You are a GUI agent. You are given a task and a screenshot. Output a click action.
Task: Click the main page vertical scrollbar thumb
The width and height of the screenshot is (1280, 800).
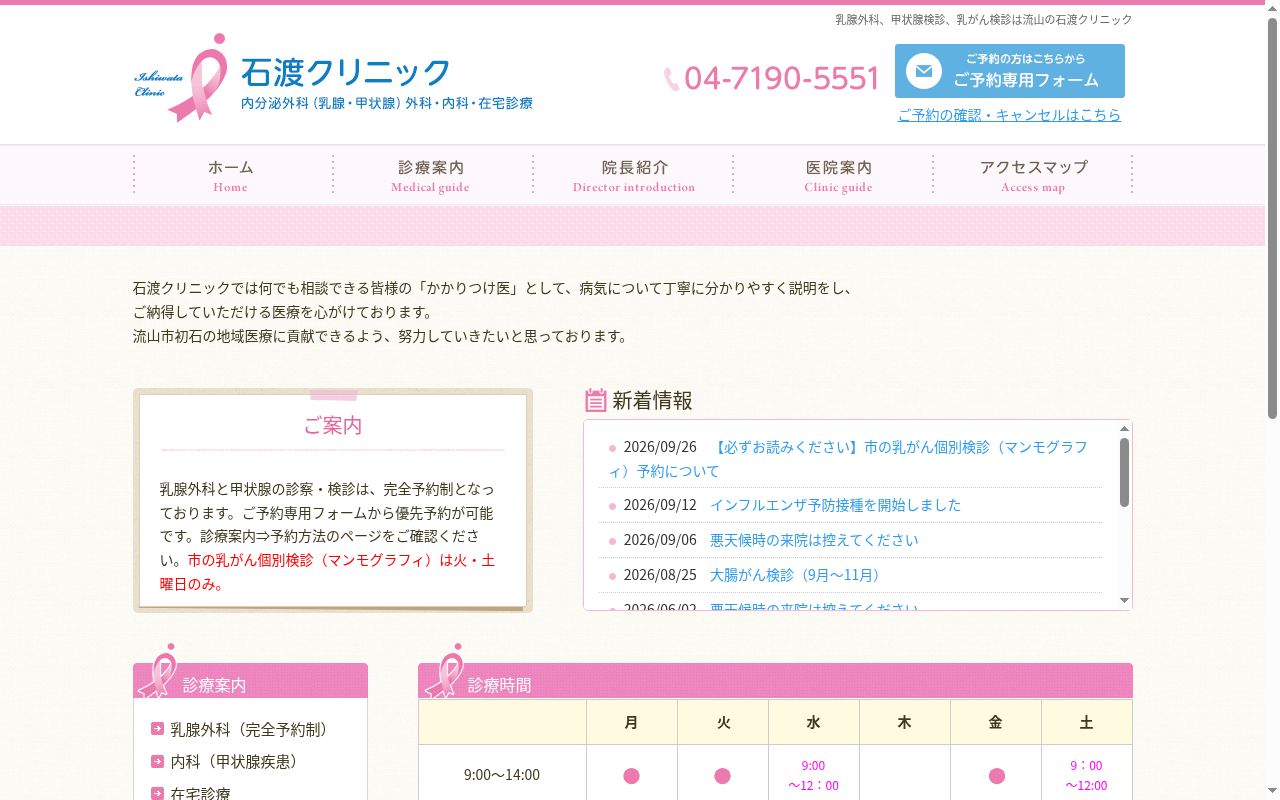[1272, 218]
